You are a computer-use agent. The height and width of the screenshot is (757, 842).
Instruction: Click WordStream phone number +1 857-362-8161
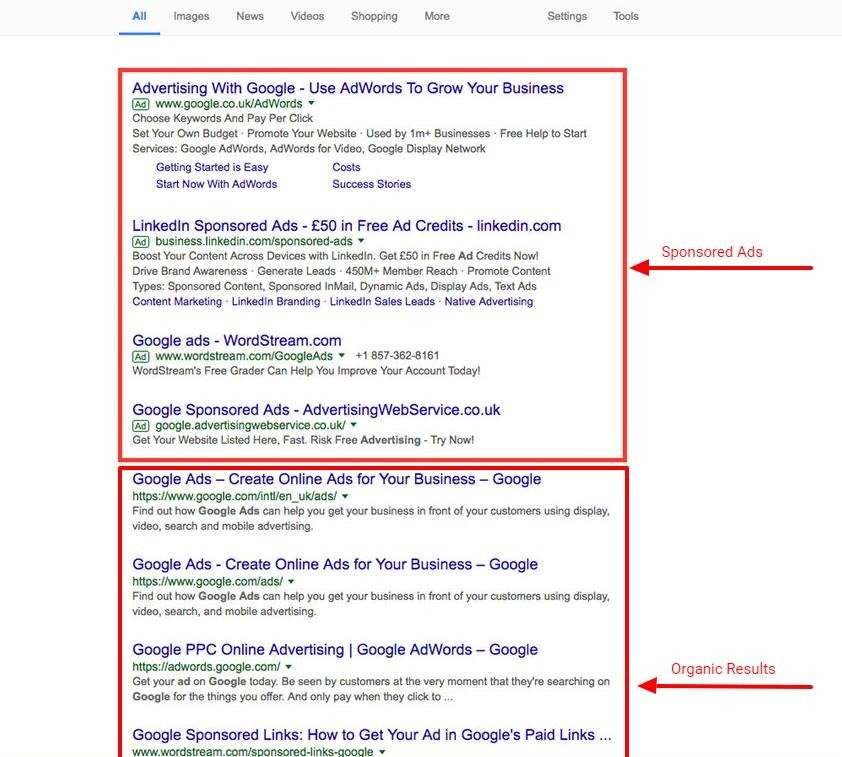(x=397, y=355)
